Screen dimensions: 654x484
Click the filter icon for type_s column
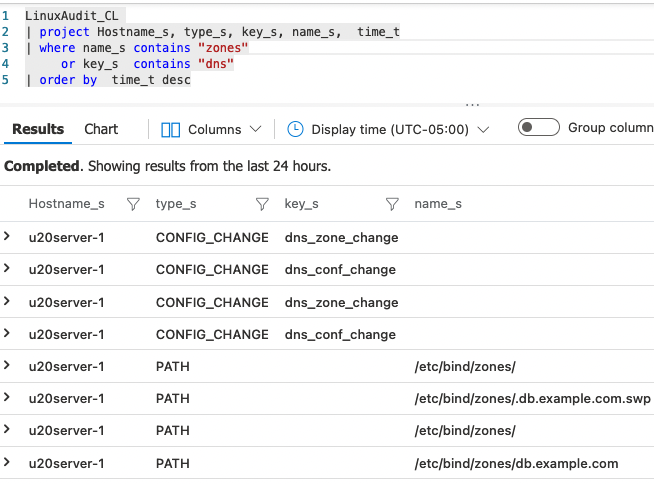point(262,204)
